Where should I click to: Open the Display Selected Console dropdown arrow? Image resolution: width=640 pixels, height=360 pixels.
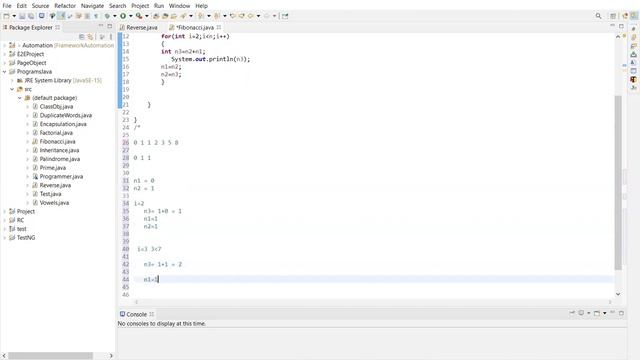coord(589,313)
